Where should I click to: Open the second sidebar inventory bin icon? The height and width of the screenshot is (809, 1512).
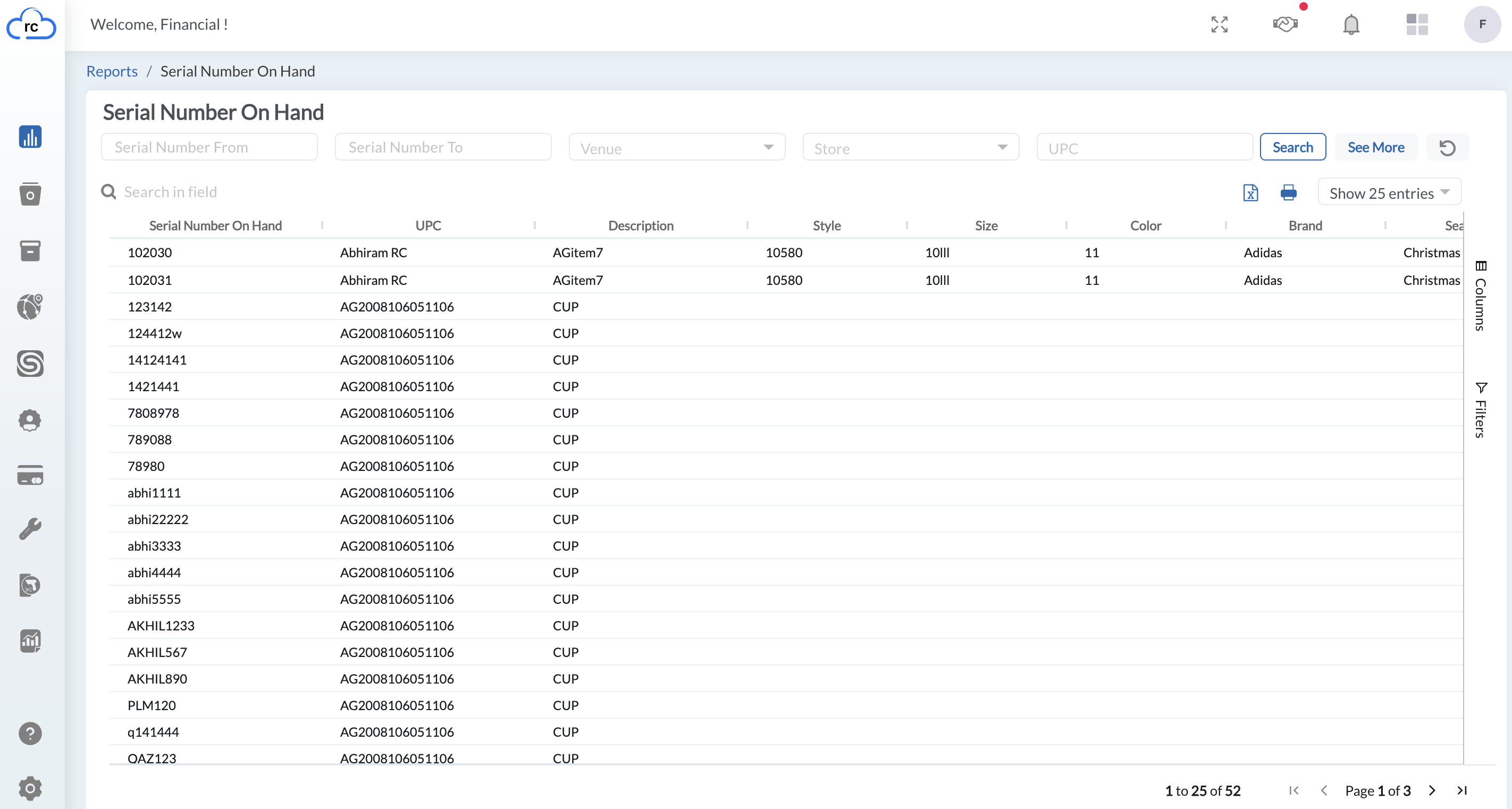point(30,194)
